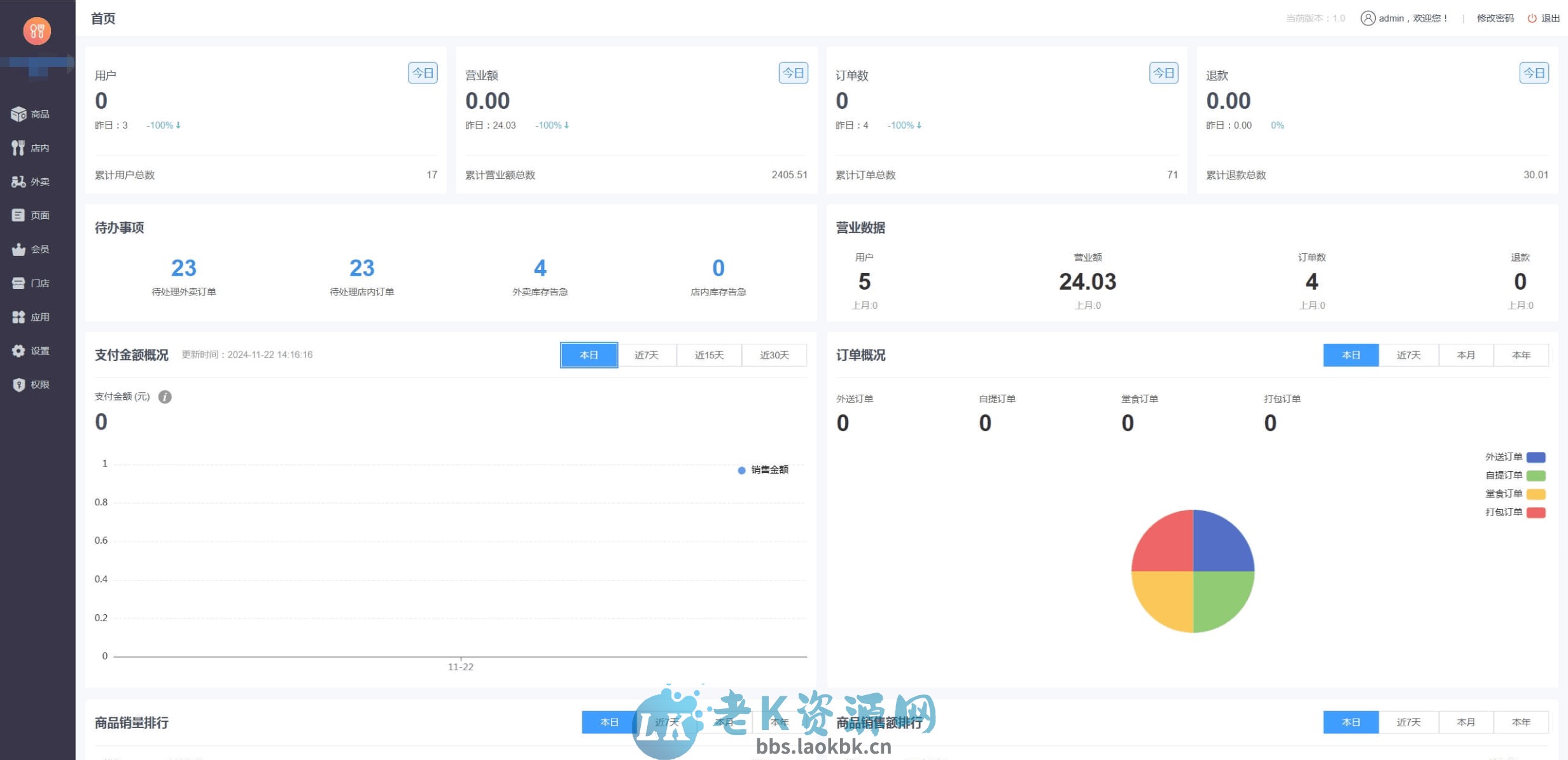Select 本年 for 商品销售额排行
Image resolution: width=1568 pixels, height=760 pixels.
click(x=1522, y=722)
